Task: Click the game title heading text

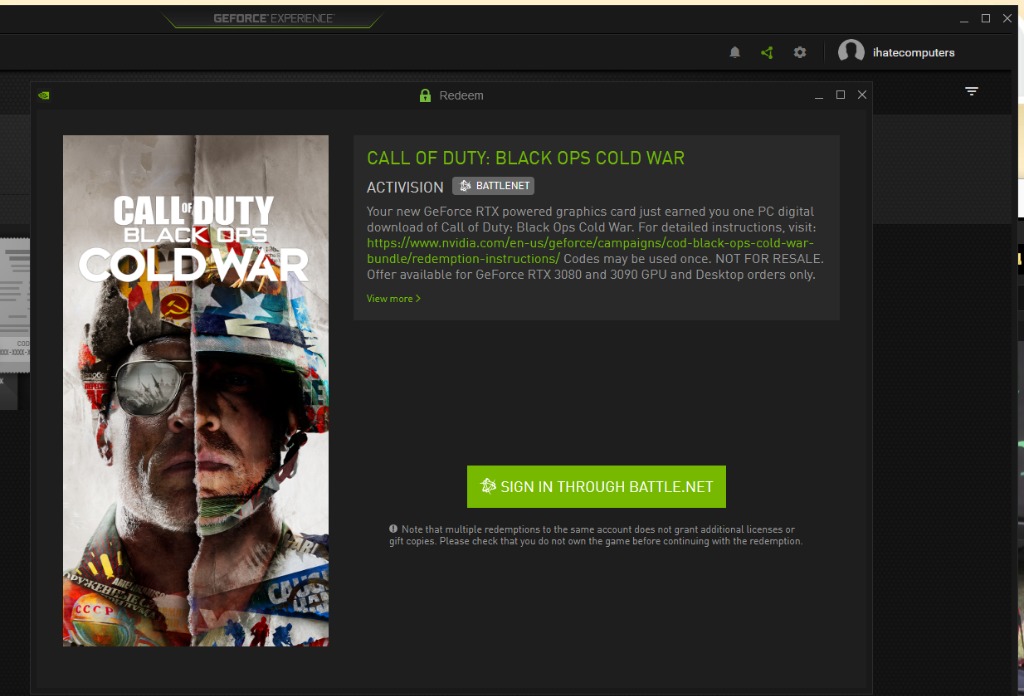Action: click(526, 158)
